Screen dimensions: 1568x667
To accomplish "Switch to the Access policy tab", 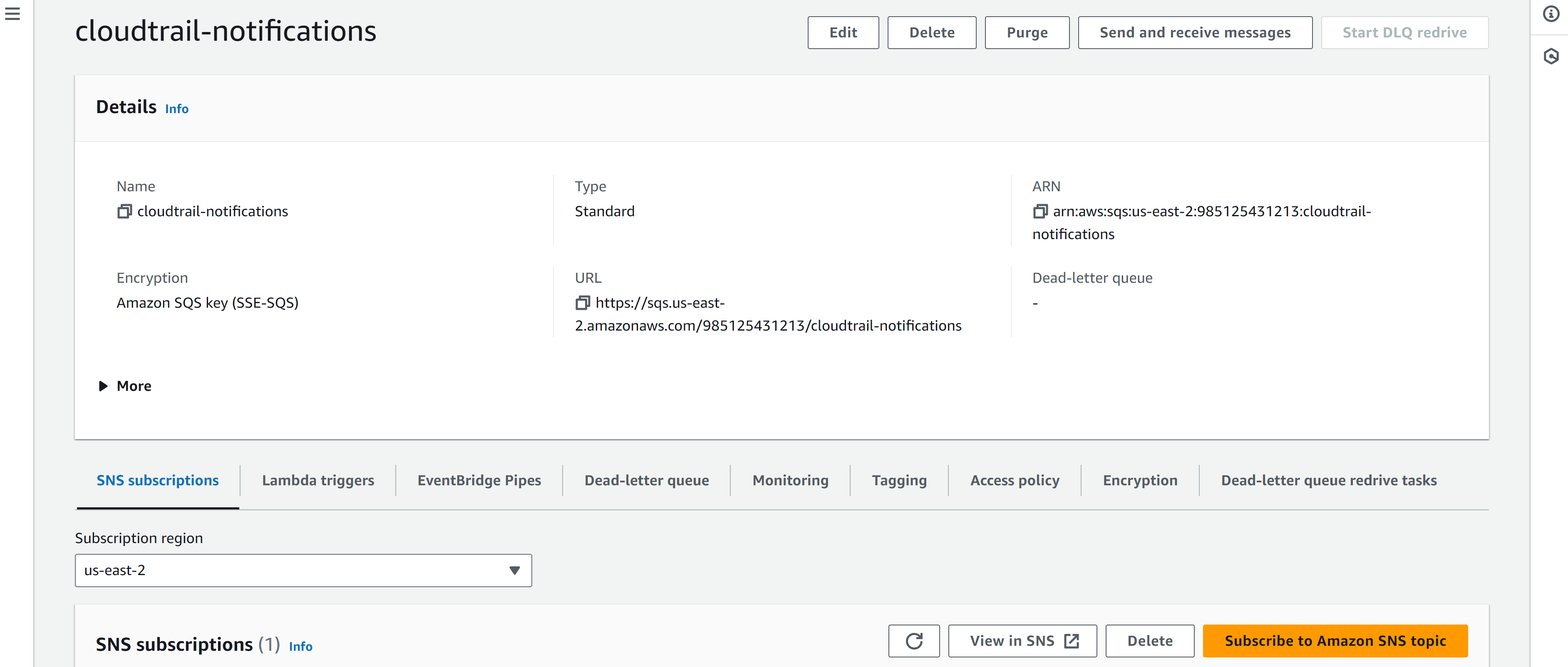I will tap(1014, 480).
